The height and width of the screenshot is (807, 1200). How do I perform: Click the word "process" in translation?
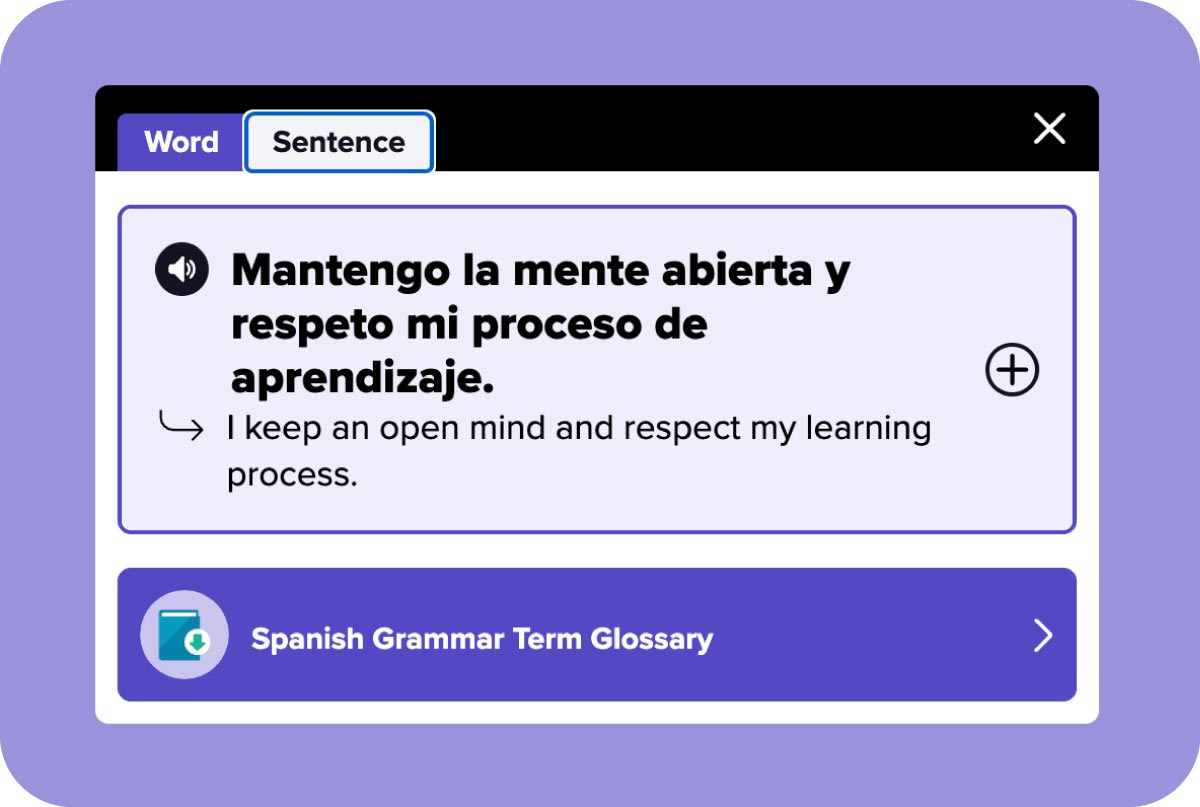(291, 474)
